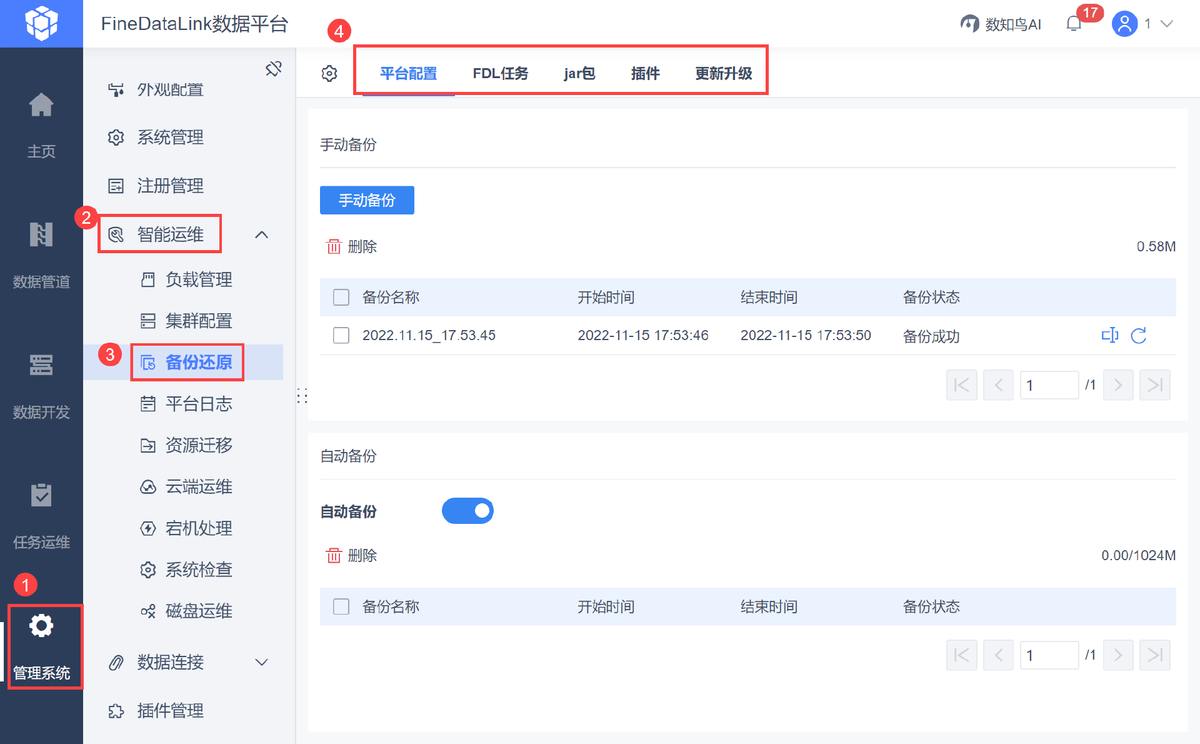Click the 管理系统 gear icon in sidebar
The image size is (1200, 744).
41,625
